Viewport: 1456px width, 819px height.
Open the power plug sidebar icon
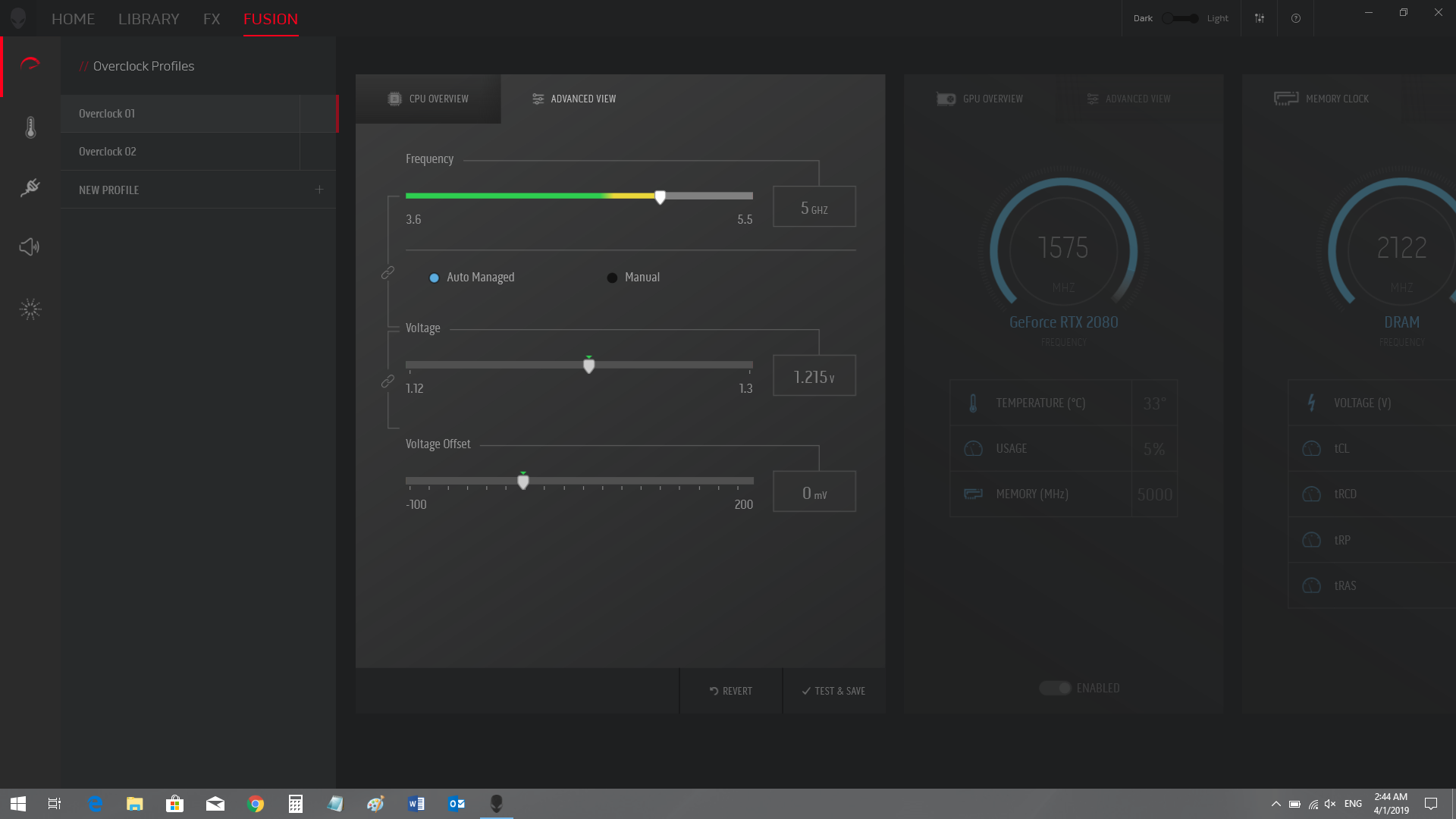pyautogui.click(x=30, y=187)
